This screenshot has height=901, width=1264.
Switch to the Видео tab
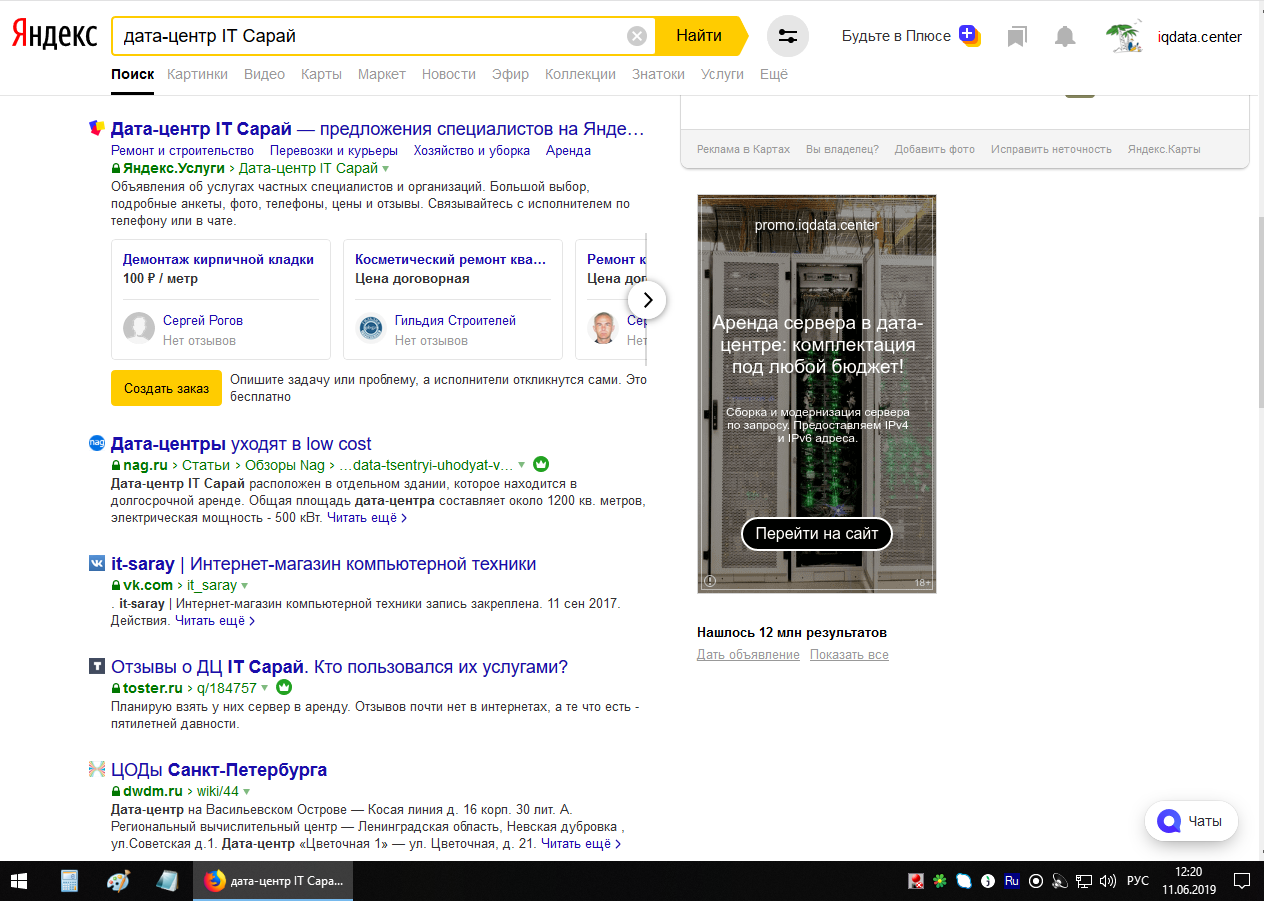[x=264, y=74]
